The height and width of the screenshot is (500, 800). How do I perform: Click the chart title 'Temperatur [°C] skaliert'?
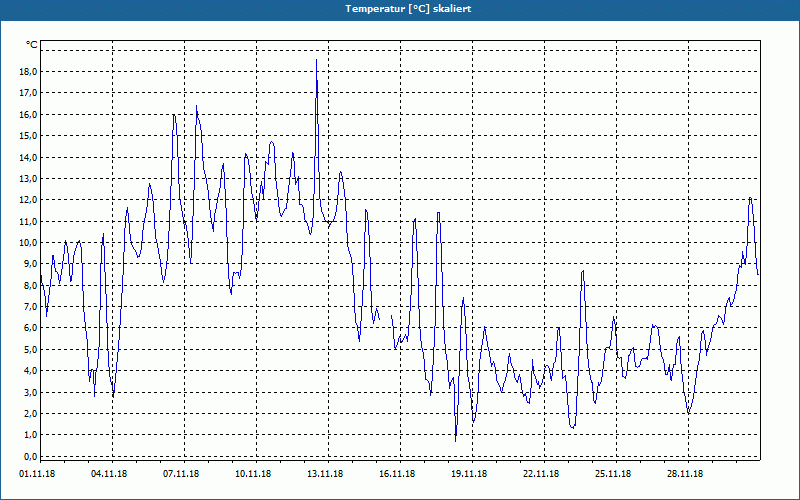tap(408, 9)
